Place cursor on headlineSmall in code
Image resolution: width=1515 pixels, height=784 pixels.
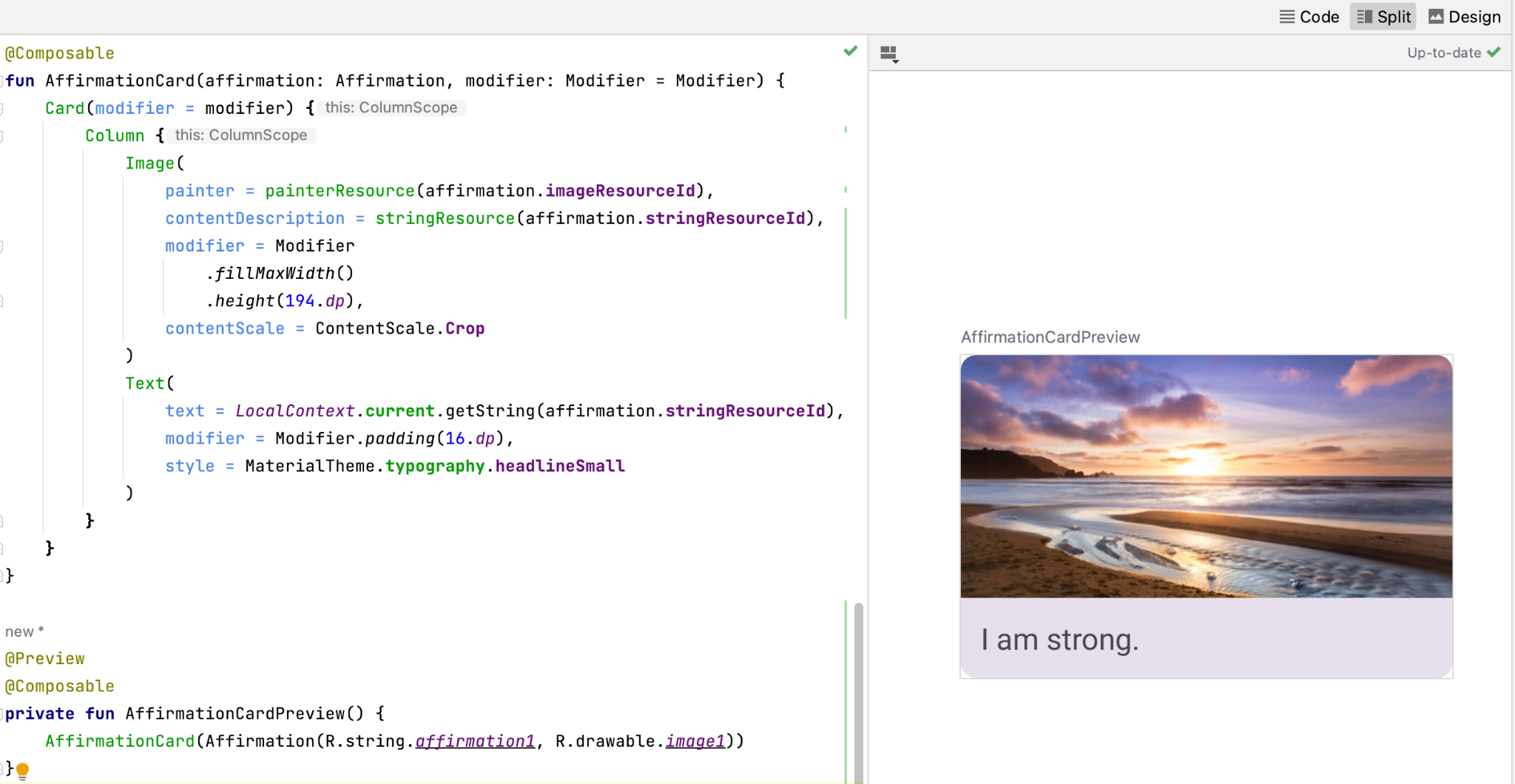coord(559,466)
